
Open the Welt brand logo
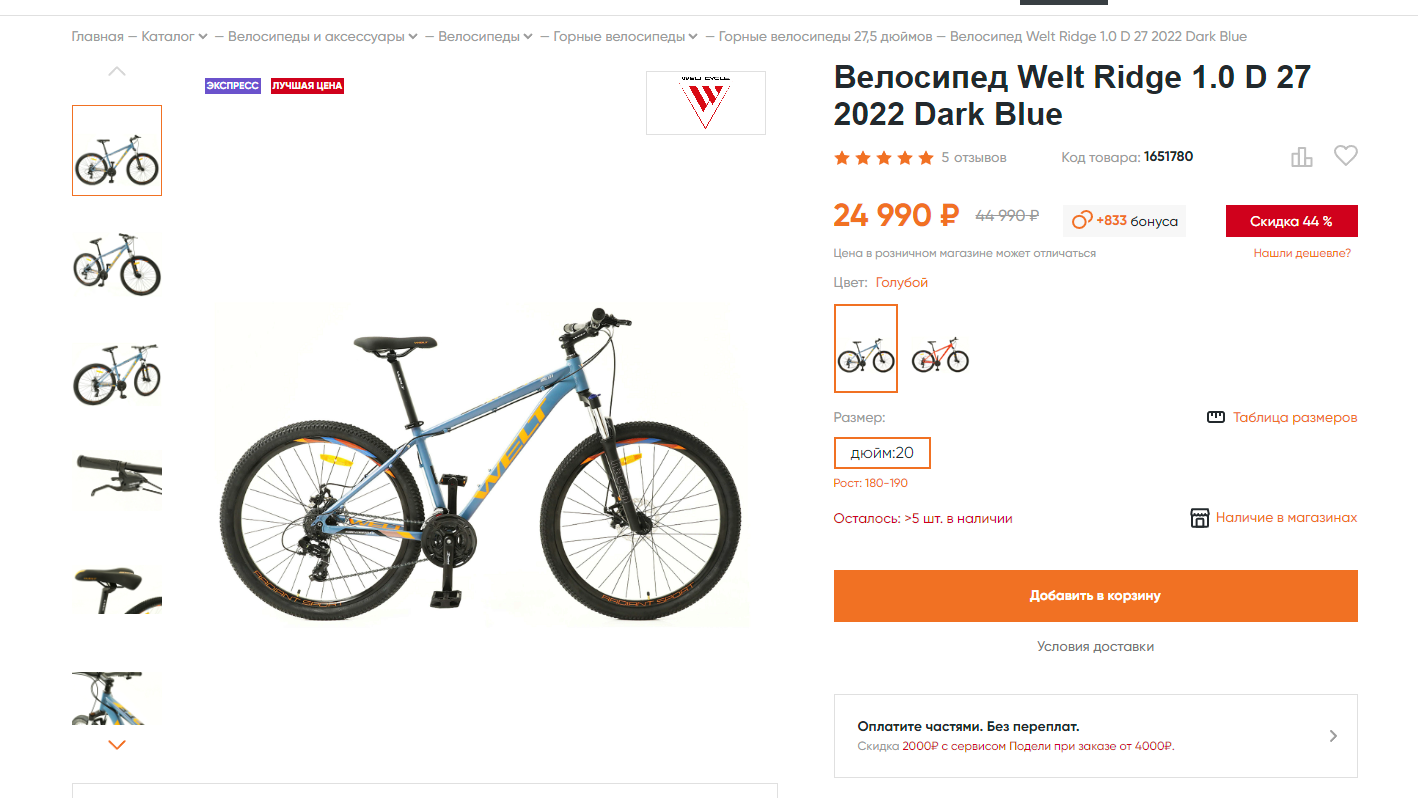(x=706, y=102)
